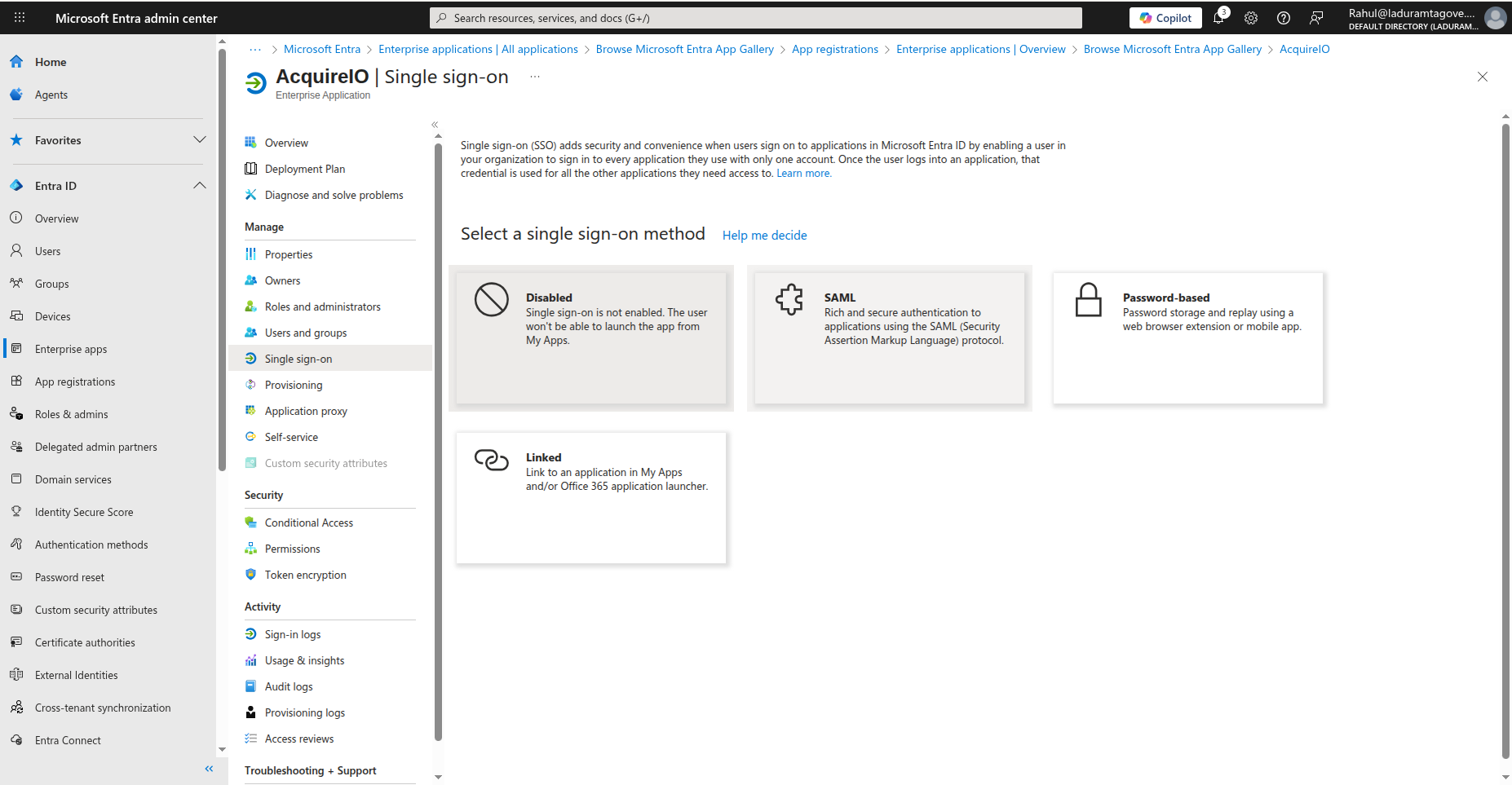Expand the Favorites section
Image resolution: width=1512 pixels, height=785 pixels.
click(199, 140)
